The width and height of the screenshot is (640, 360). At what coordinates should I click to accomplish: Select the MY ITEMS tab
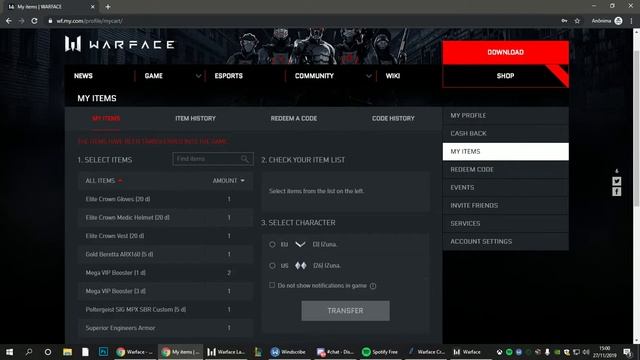pos(106,118)
